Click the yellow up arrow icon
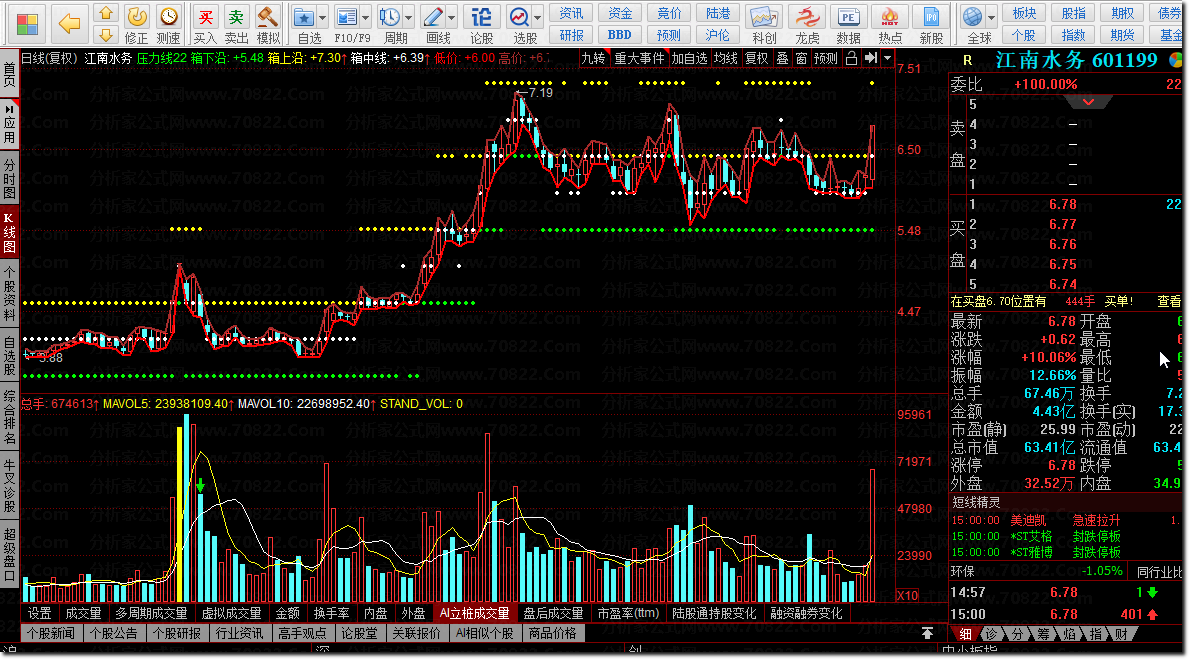Screen dimensions: 1191x660 [106, 13]
